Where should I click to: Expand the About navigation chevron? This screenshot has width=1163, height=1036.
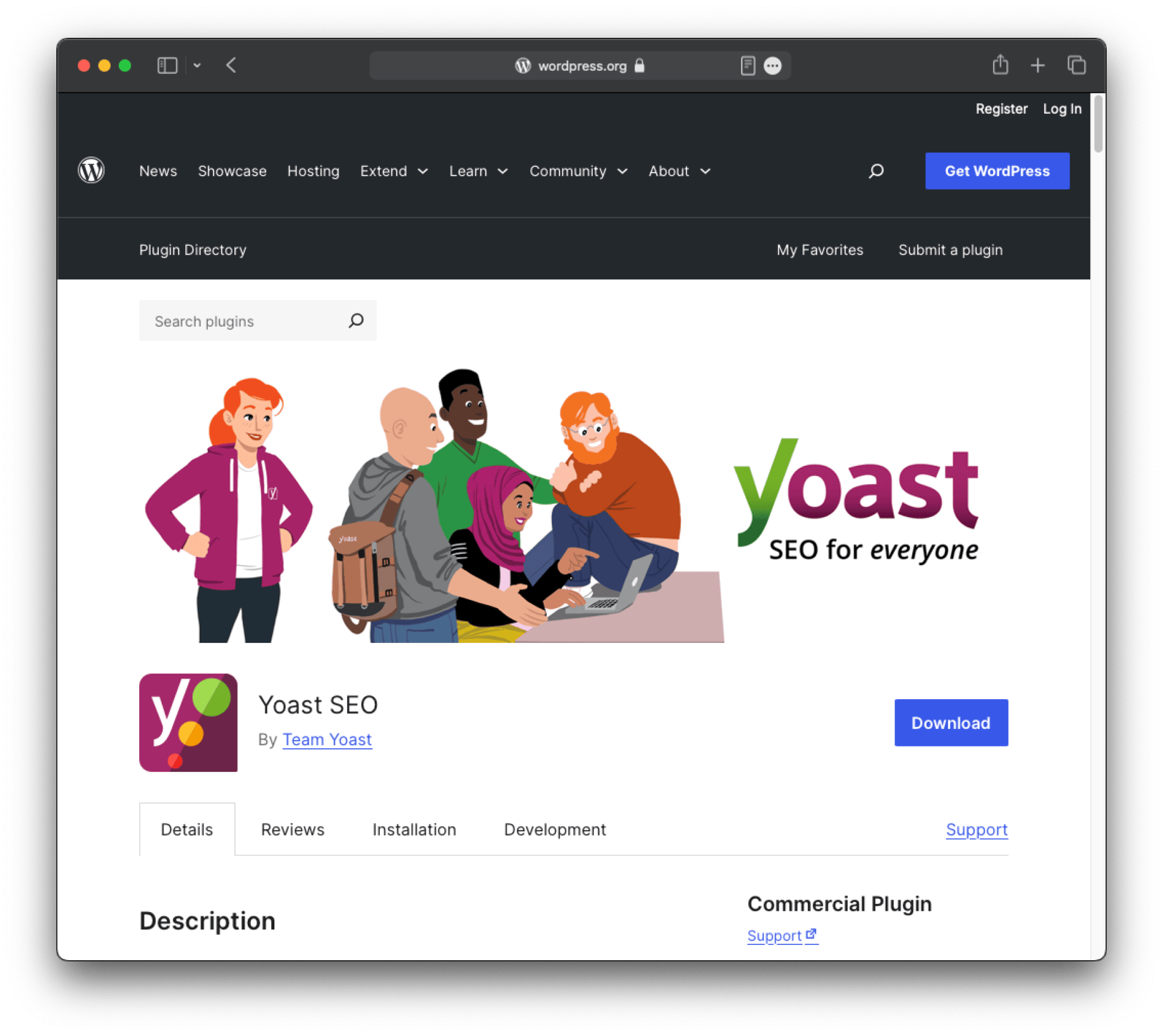coord(705,171)
